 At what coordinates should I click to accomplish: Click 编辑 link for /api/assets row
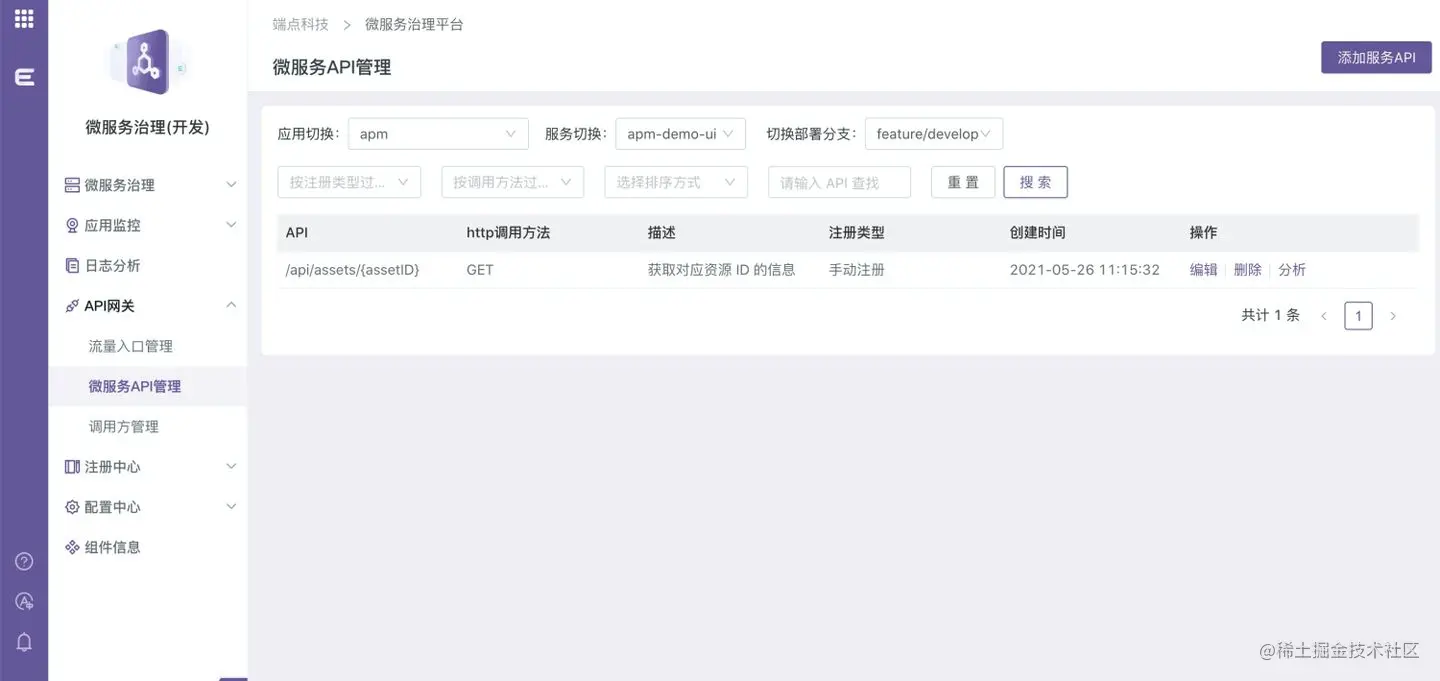(1203, 270)
